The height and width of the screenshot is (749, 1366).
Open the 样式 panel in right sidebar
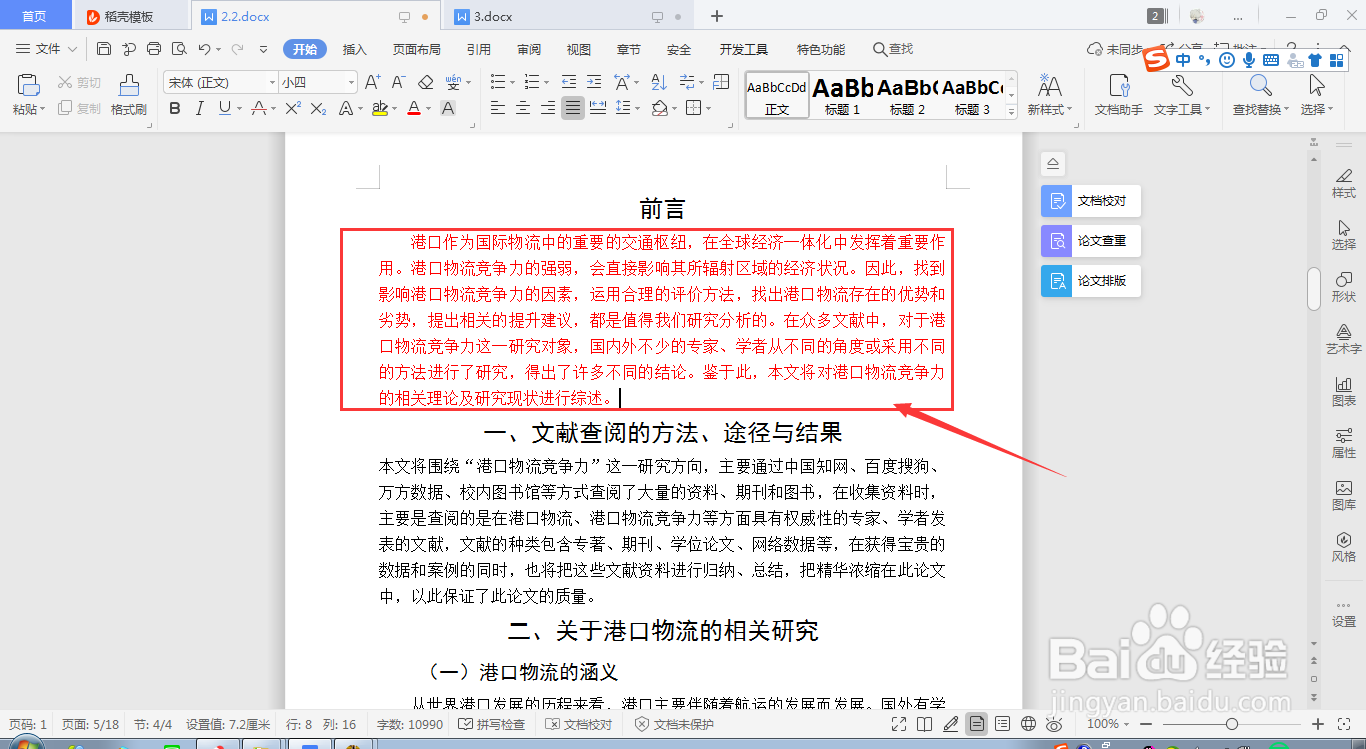pyautogui.click(x=1344, y=183)
